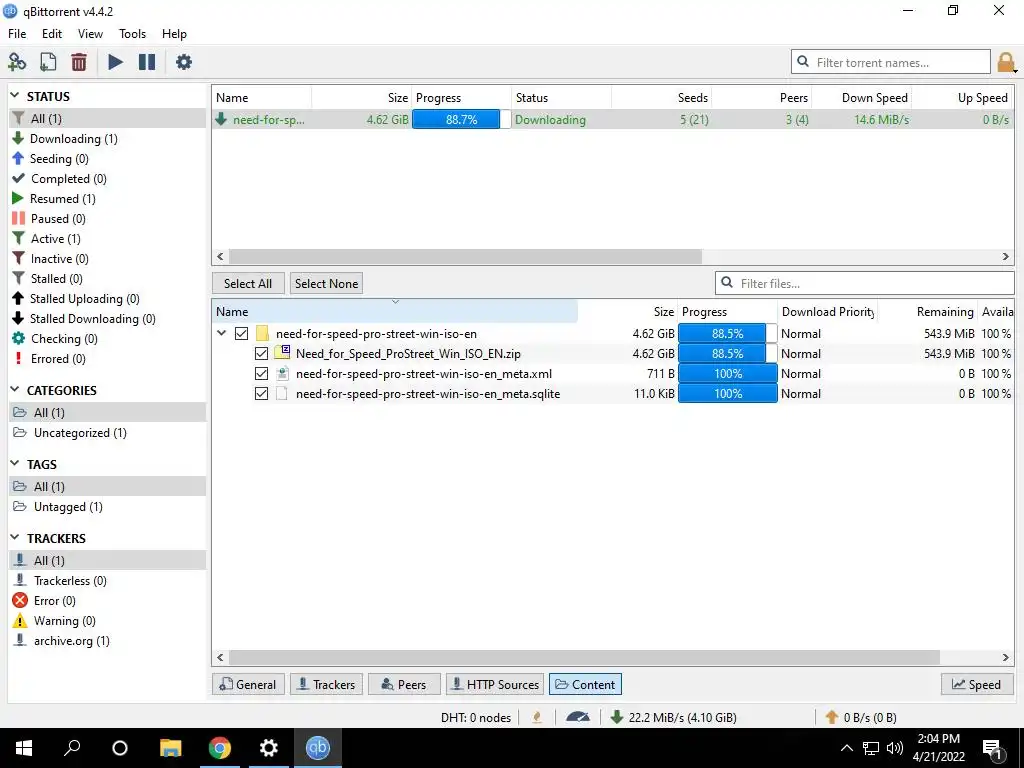Screen dimensions: 1024x768
Task: Switch to the Peers tab
Action: coord(404,684)
